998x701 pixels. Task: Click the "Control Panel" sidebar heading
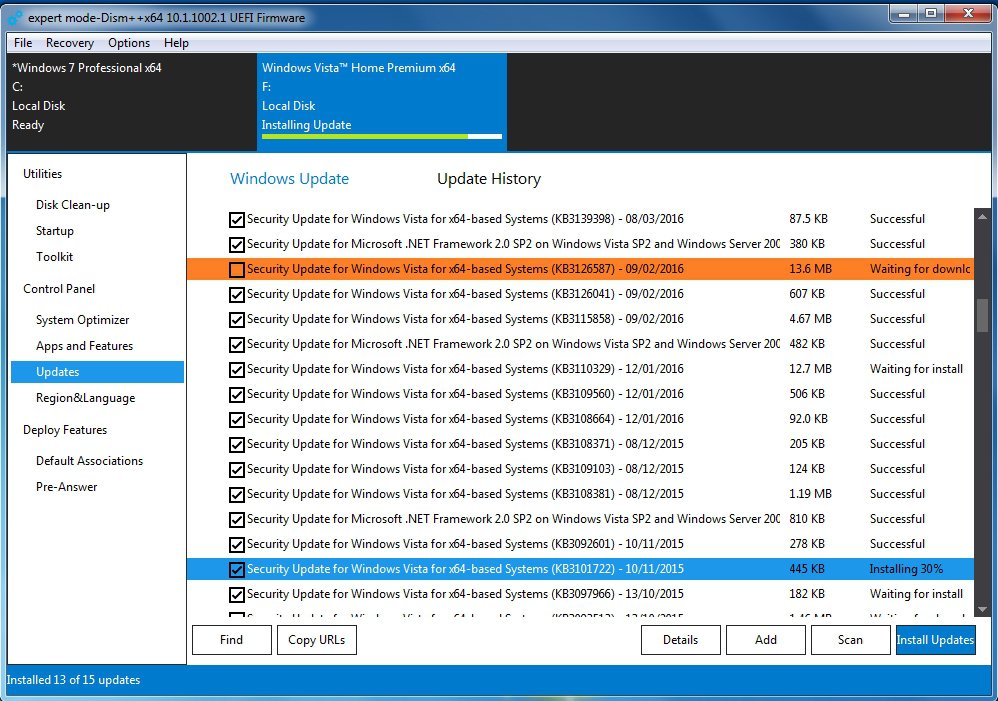click(x=59, y=289)
